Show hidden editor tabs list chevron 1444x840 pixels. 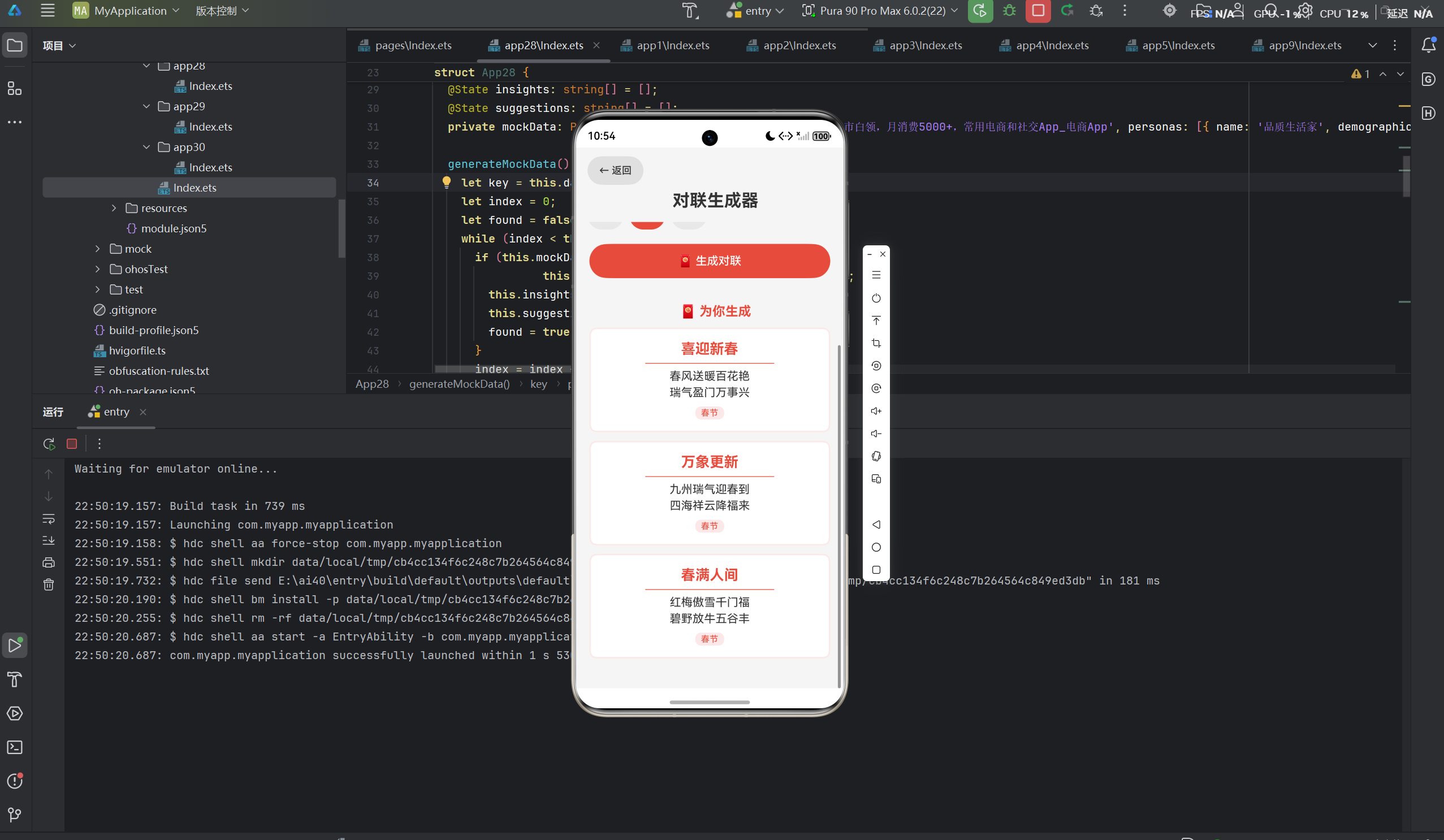pyautogui.click(x=1372, y=45)
